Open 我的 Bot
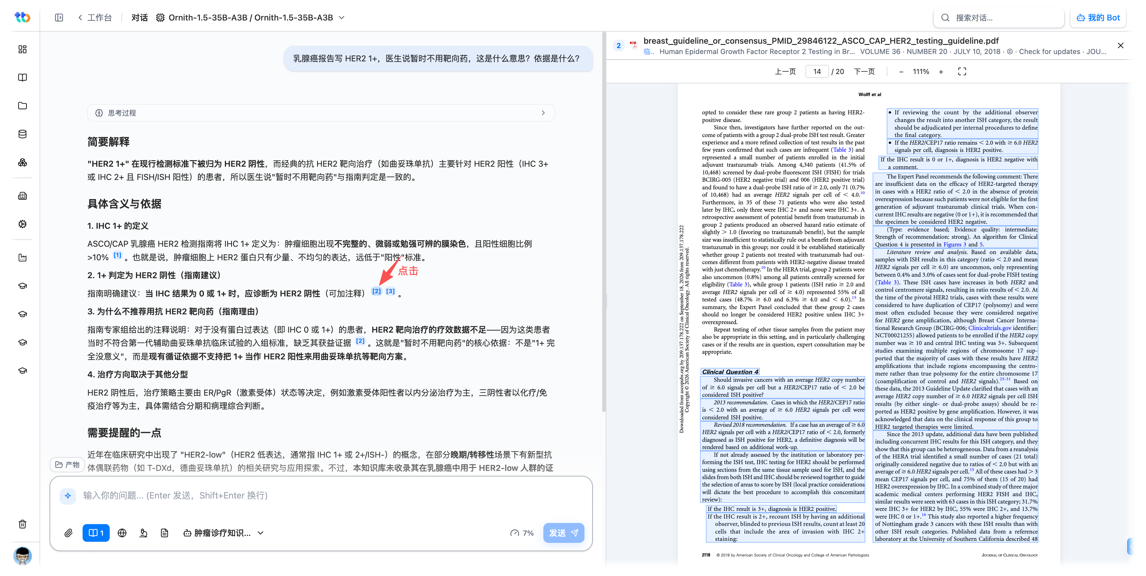The image size is (1146, 576). point(1098,18)
